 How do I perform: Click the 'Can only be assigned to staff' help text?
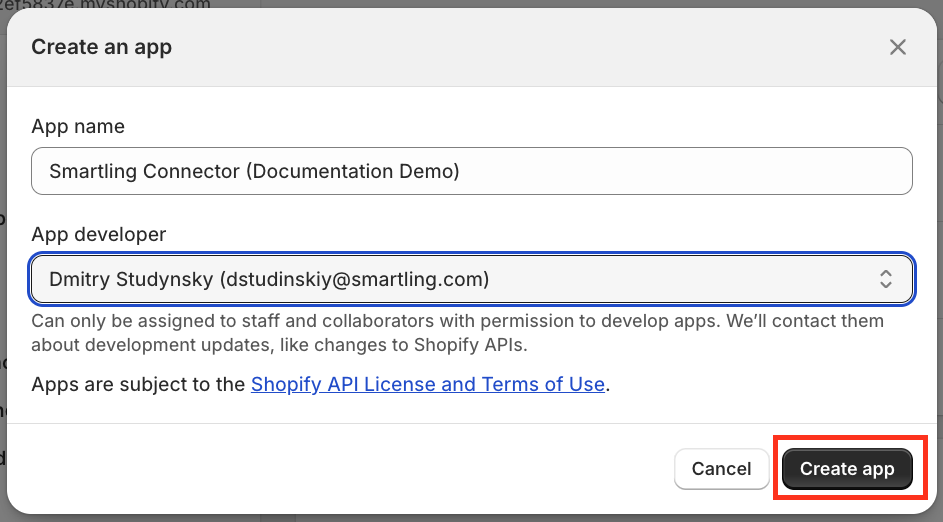tap(457, 333)
